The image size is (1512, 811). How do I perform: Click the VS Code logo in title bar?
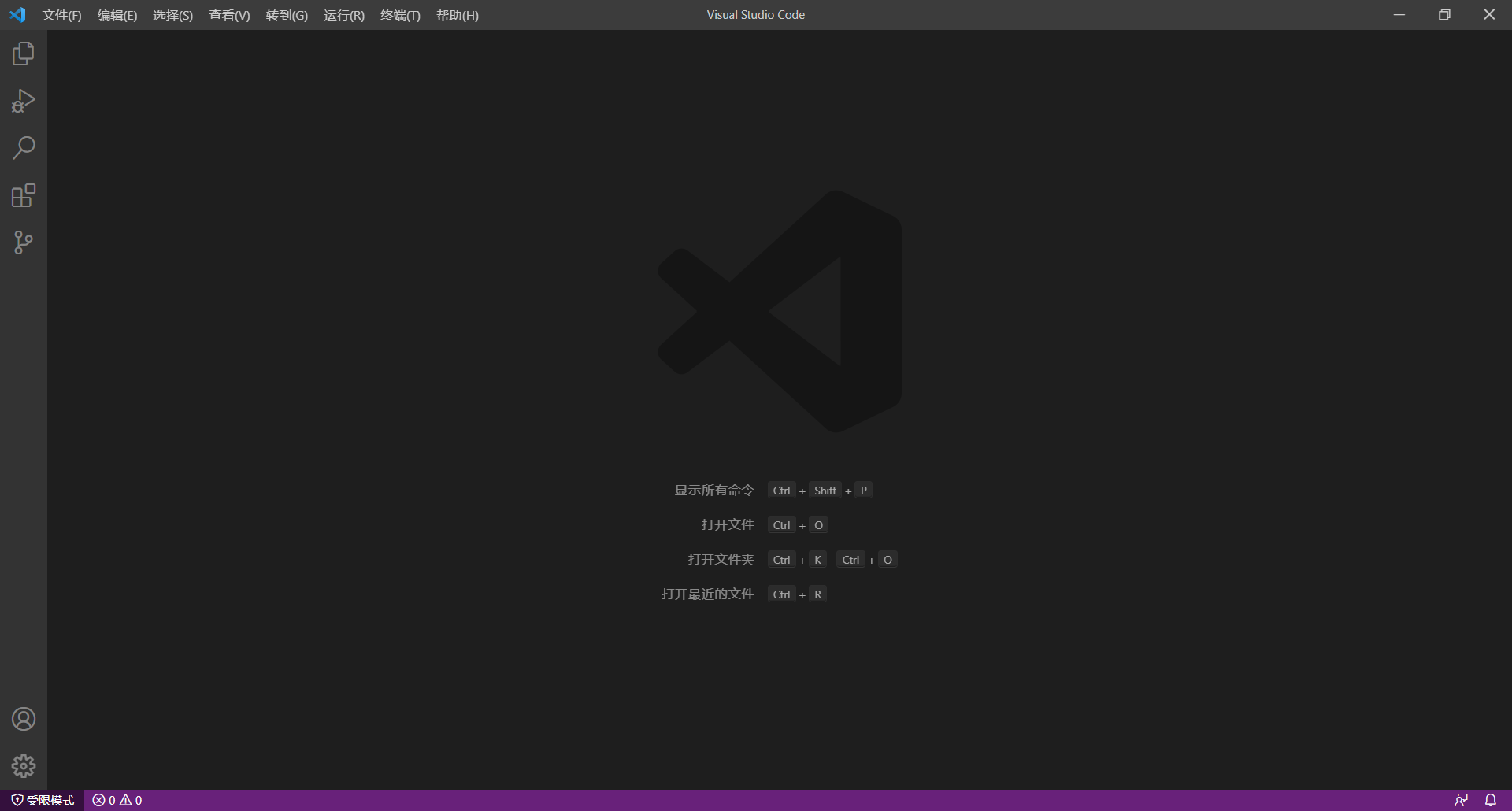[x=17, y=15]
